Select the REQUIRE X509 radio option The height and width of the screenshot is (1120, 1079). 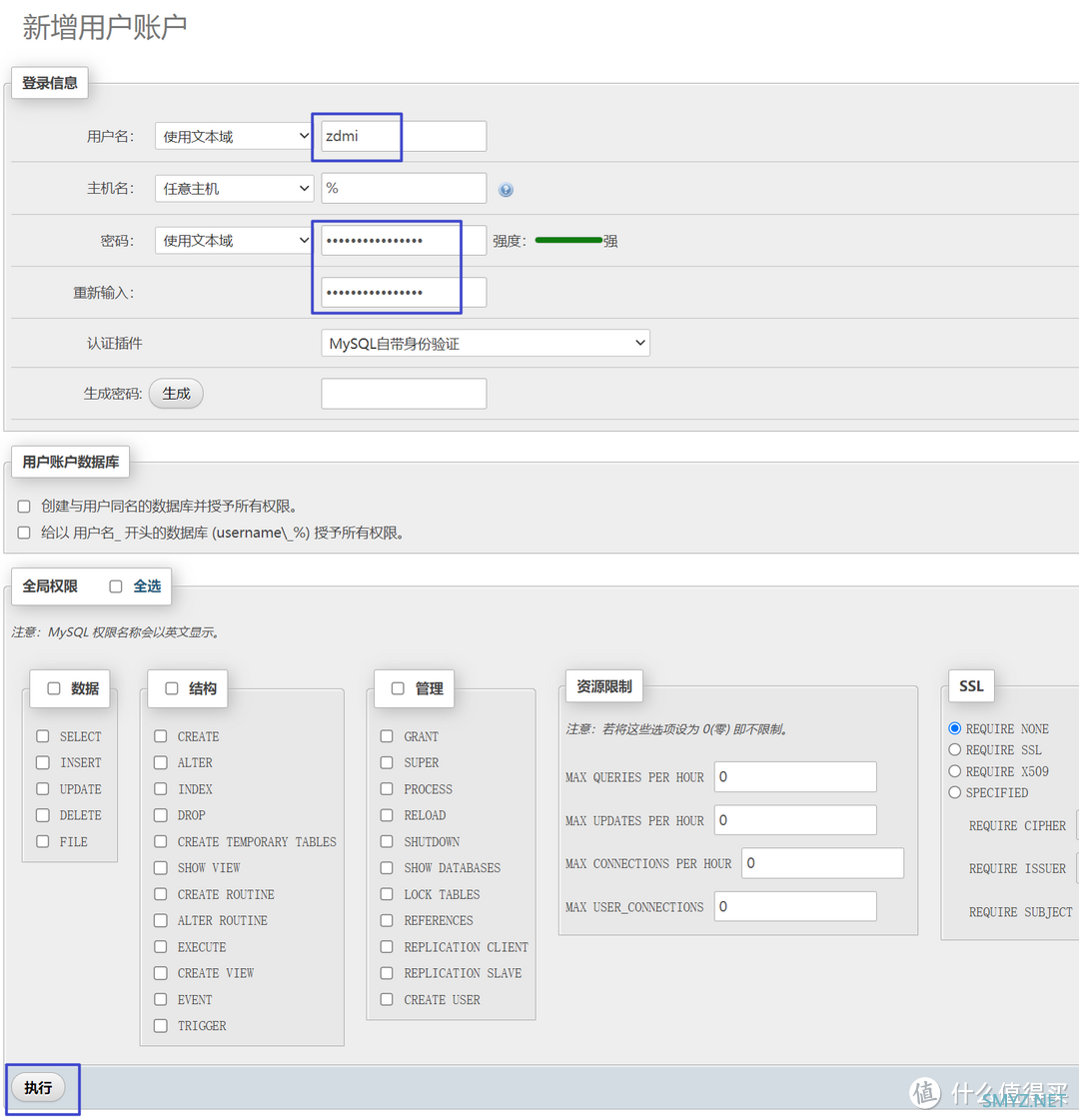[954, 771]
